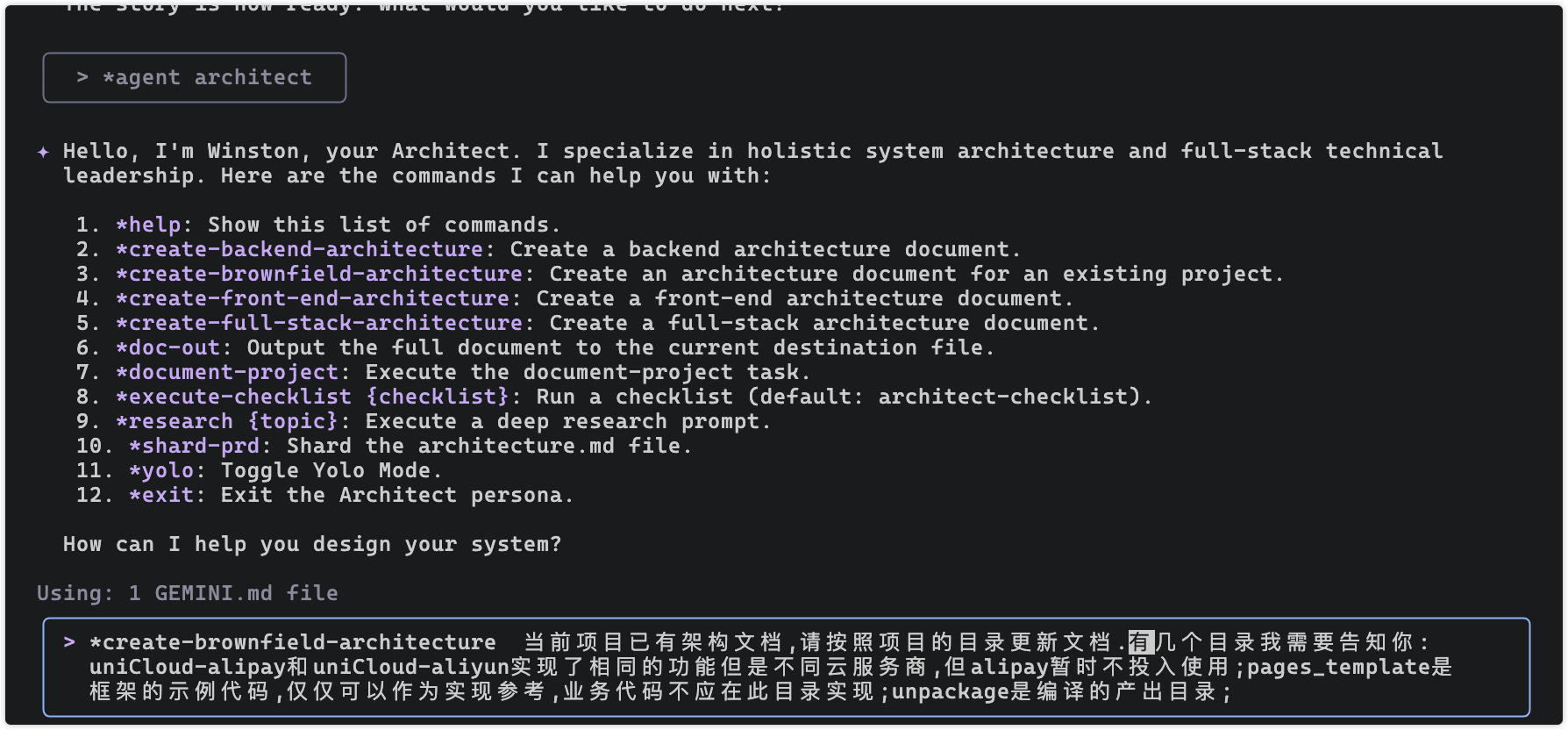1568x730 pixels.
Task: Select the "*create-front-end-architecture" command
Action: (x=312, y=299)
